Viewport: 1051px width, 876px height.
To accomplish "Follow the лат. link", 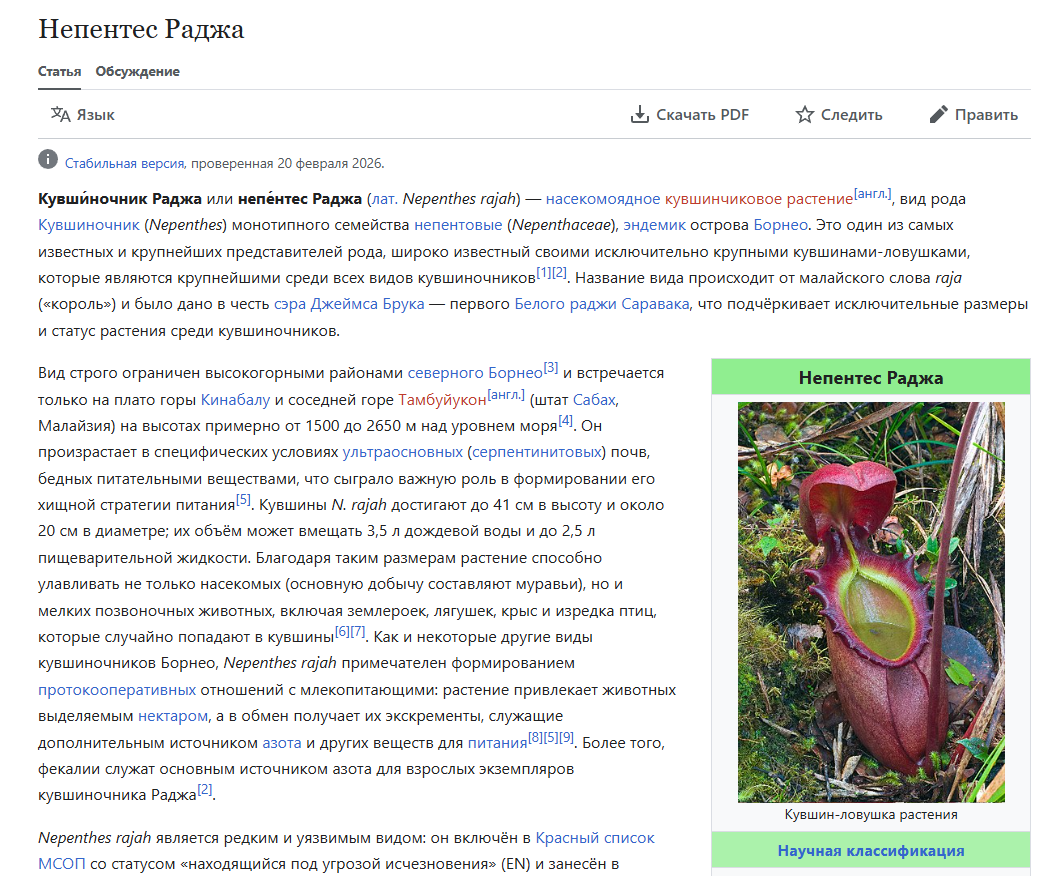I will coord(384,199).
